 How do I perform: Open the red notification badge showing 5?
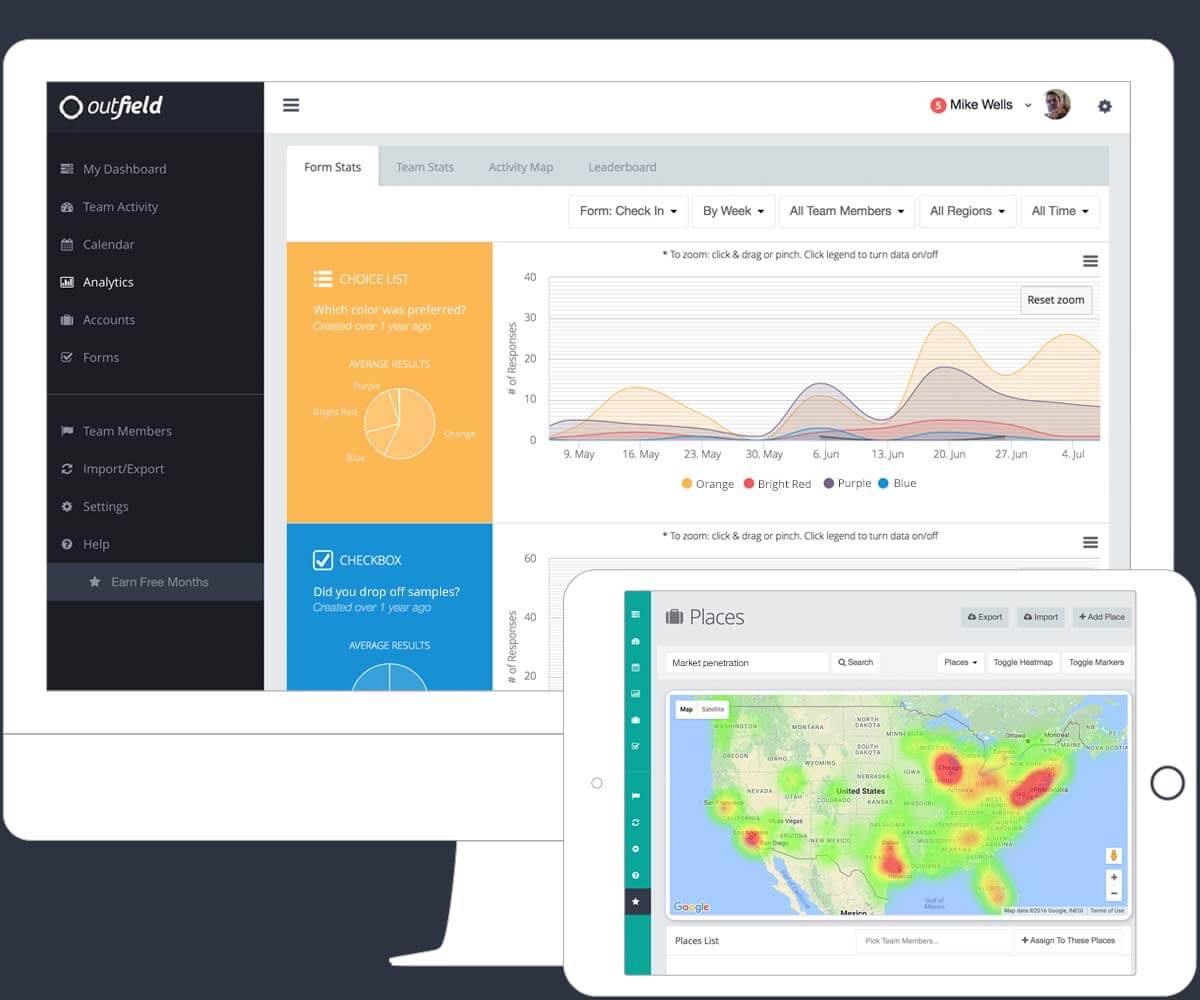click(x=937, y=105)
